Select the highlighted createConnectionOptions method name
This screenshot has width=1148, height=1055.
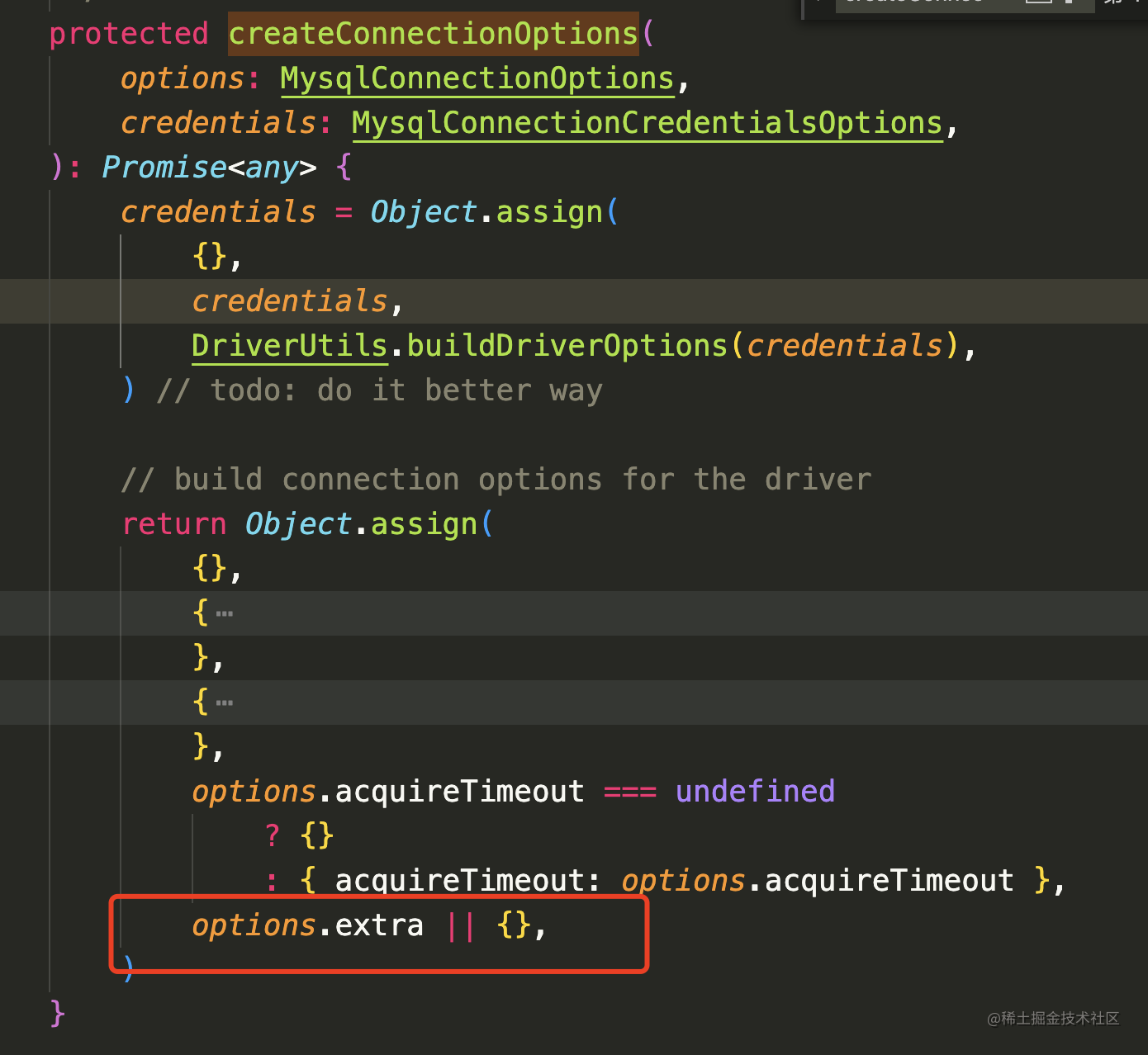click(434, 34)
